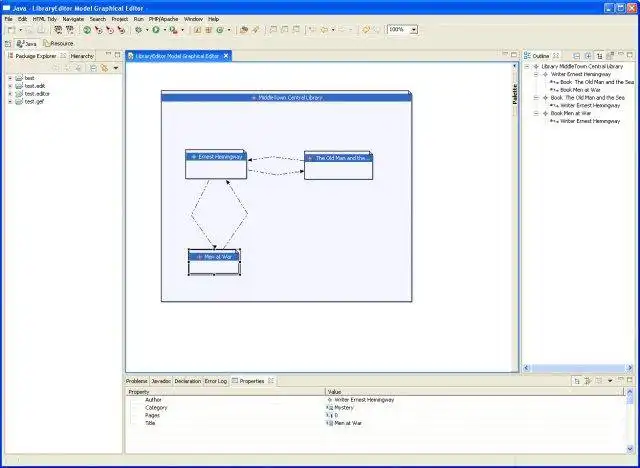
Task: Click the collapse-all icon in Package Explorer
Action: pyautogui.click(x=93, y=68)
